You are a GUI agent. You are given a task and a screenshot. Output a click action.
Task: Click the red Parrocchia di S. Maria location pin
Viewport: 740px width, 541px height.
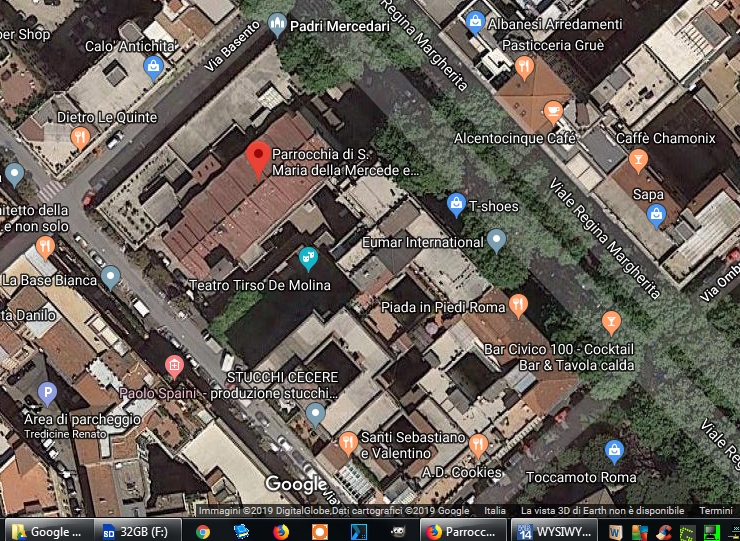click(258, 160)
